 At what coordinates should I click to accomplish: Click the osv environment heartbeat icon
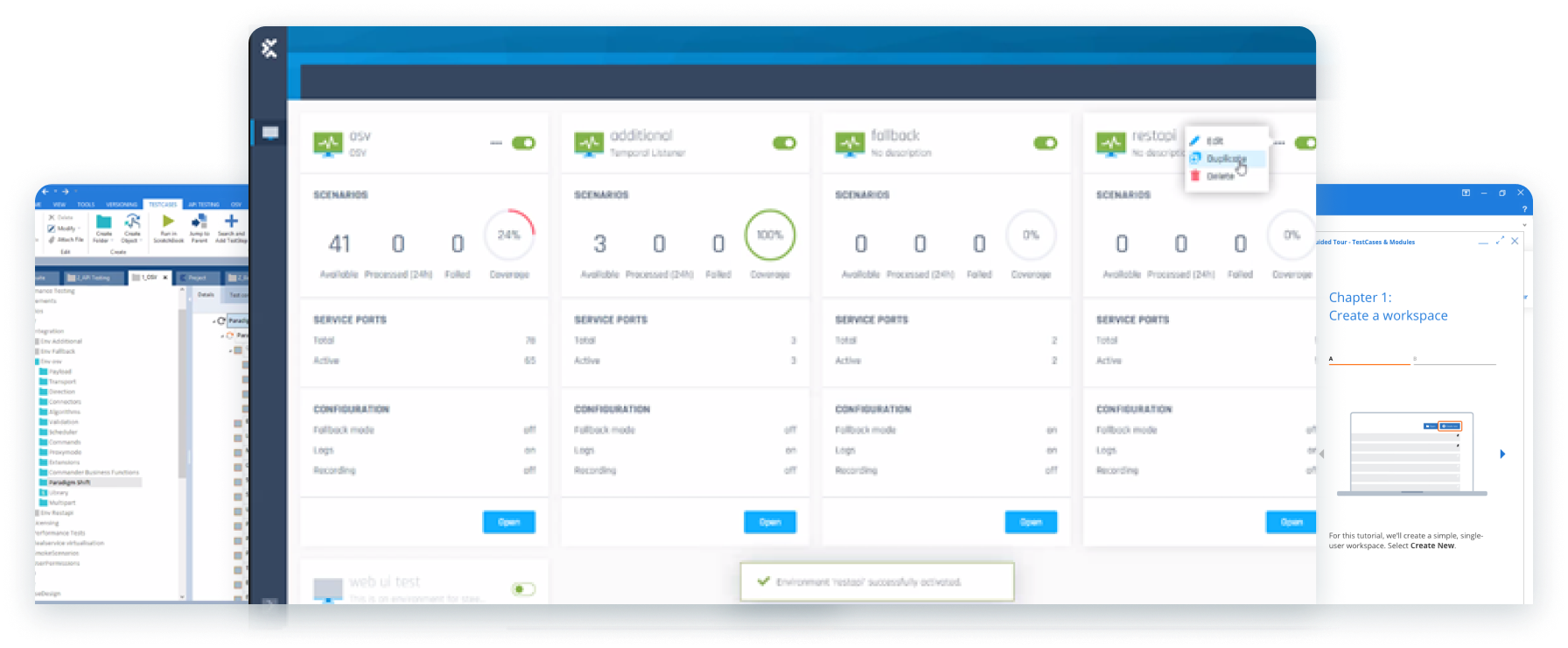[x=328, y=144]
